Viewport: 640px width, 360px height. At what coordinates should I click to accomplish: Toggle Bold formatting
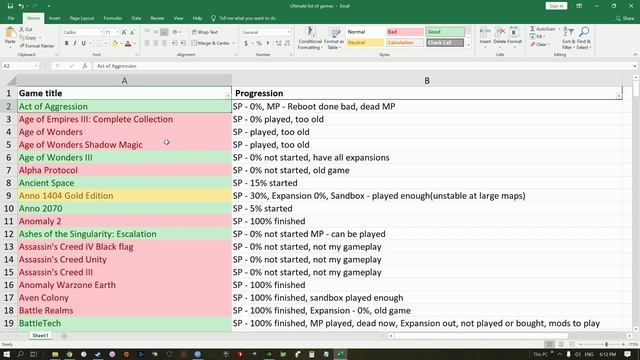(67, 43)
